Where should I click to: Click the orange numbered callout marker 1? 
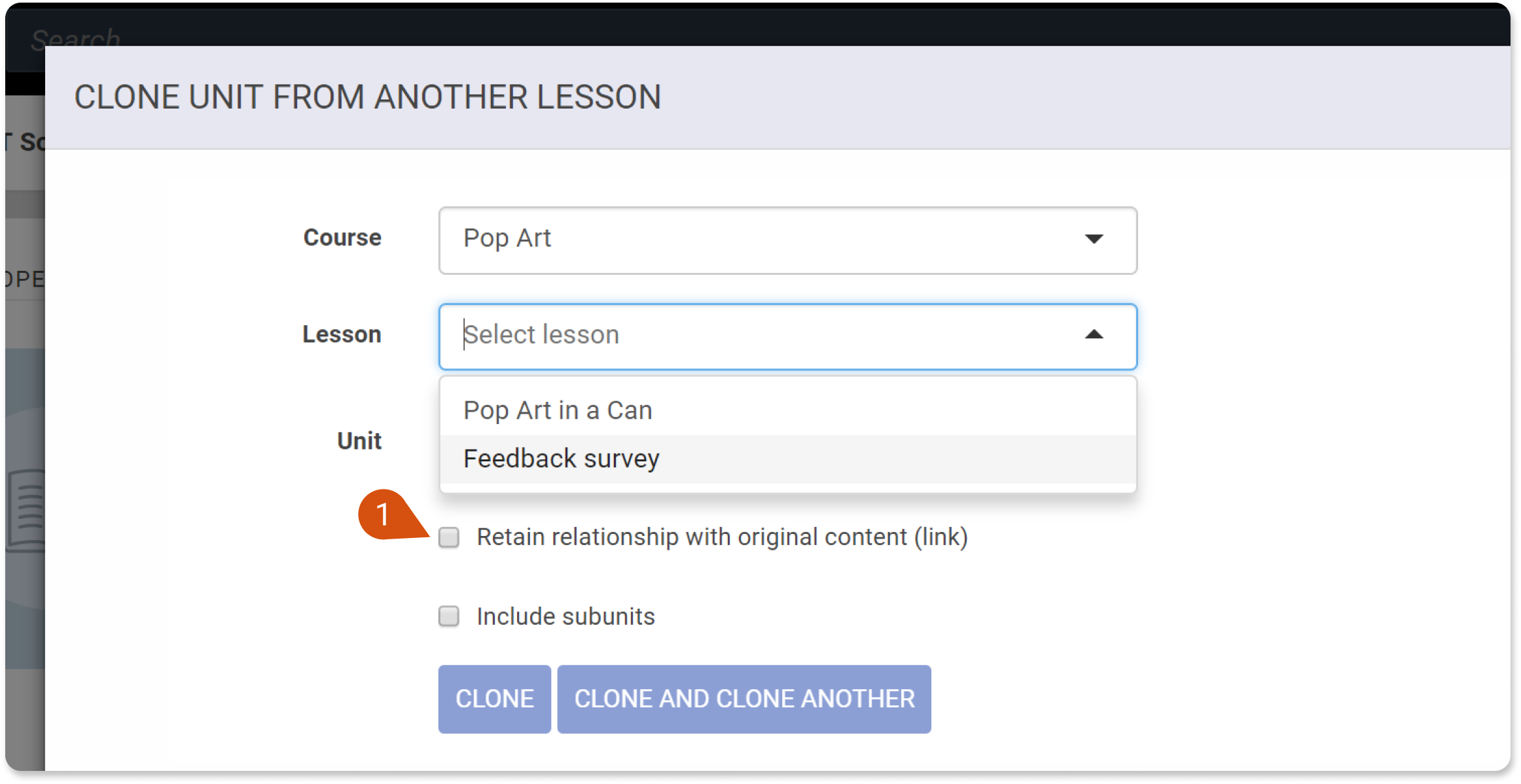point(384,514)
